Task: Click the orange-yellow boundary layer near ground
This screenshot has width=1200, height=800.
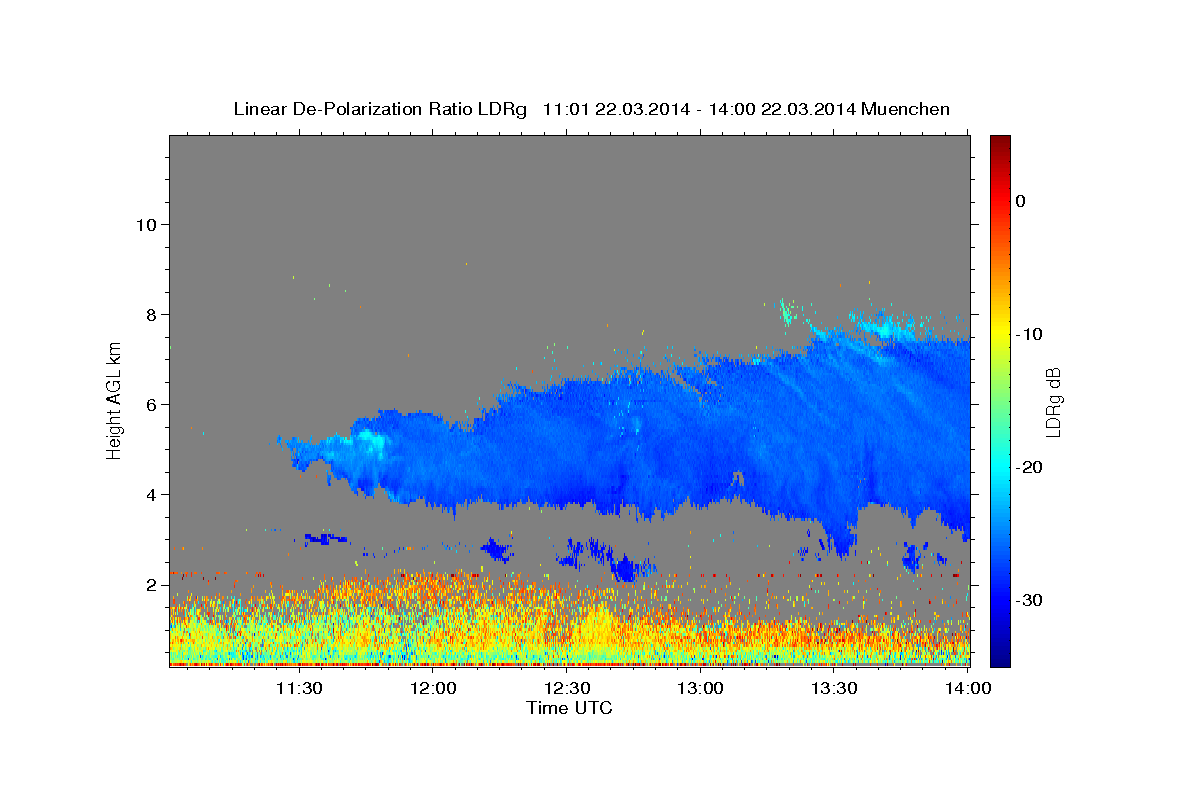Action: click(x=569, y=620)
